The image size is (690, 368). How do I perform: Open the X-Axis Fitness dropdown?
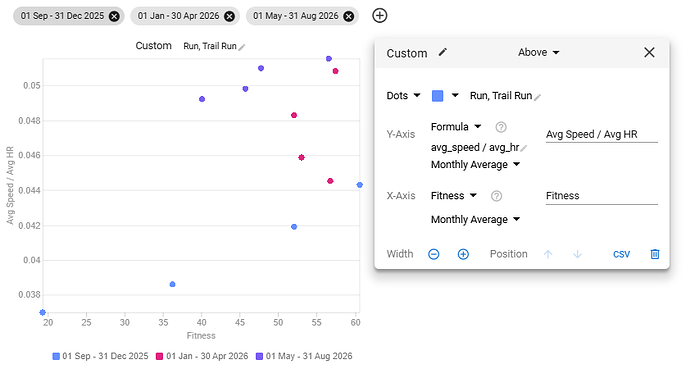(454, 195)
